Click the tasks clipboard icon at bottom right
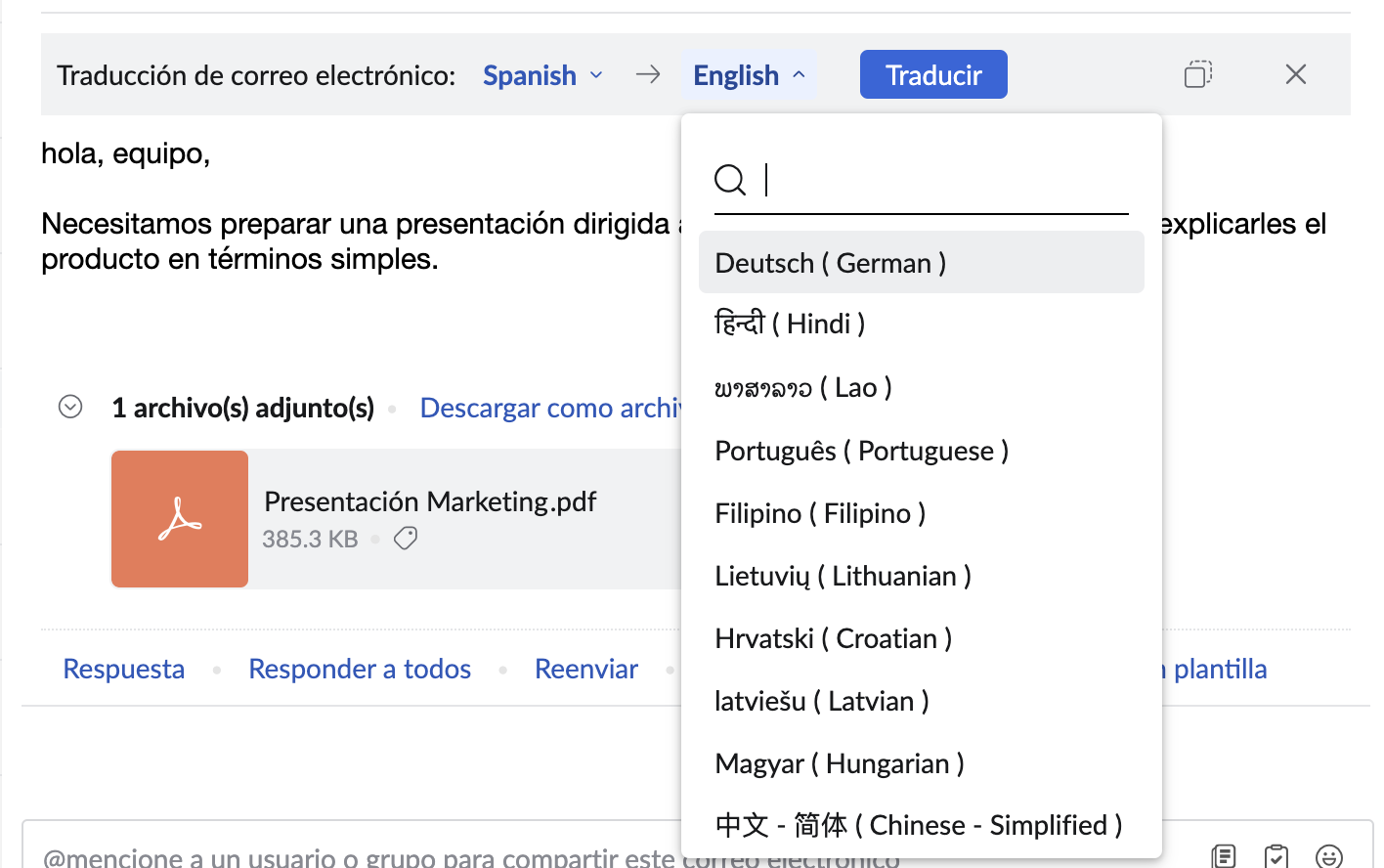This screenshot has height=868, width=1384. point(1276,855)
